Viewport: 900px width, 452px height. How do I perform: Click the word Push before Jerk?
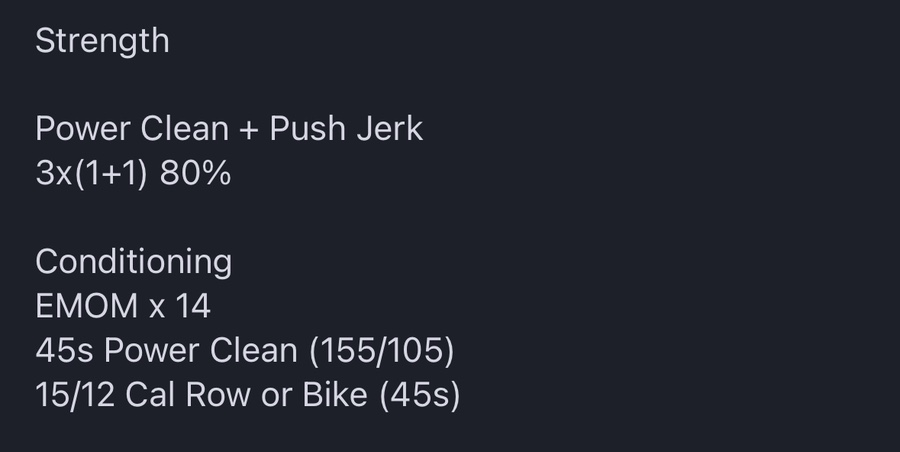point(307,128)
